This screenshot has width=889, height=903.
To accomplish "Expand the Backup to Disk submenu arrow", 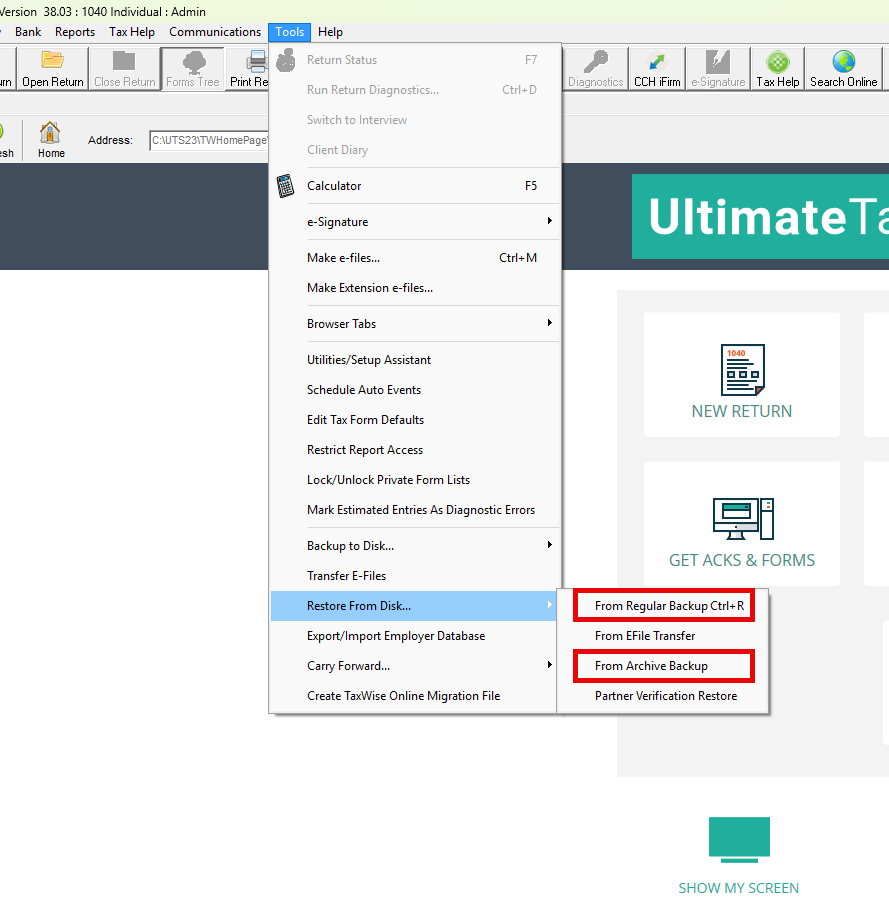I will pos(550,545).
